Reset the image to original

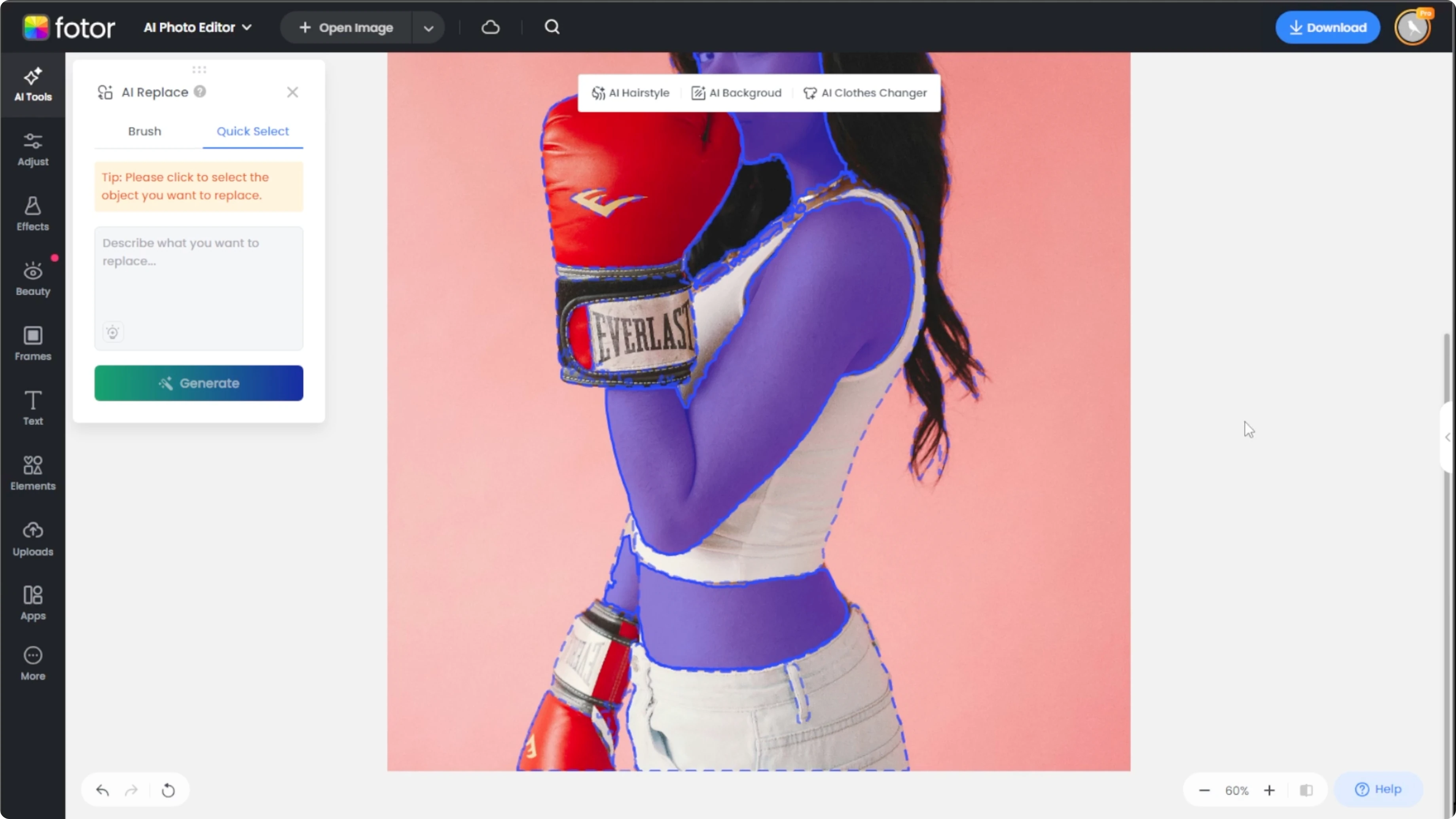point(168,790)
